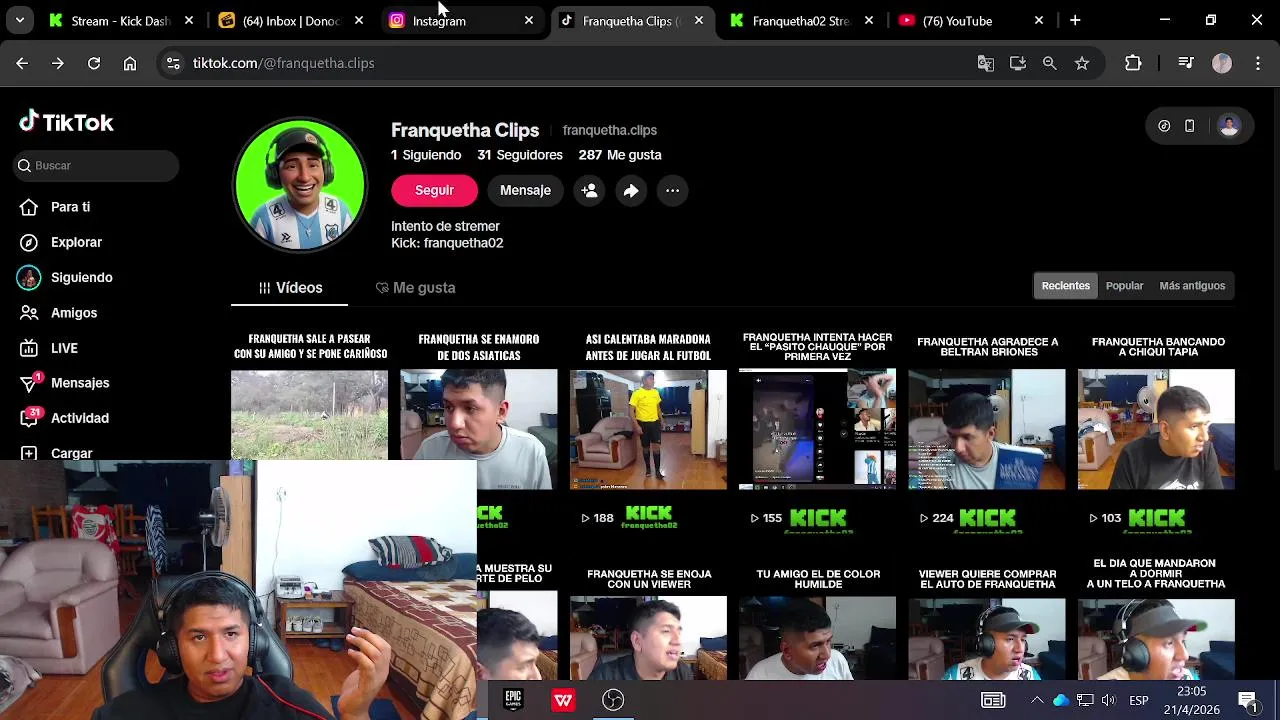This screenshot has width=1280, height=720.
Task: Follow the account with Seguir button
Action: tap(434, 190)
